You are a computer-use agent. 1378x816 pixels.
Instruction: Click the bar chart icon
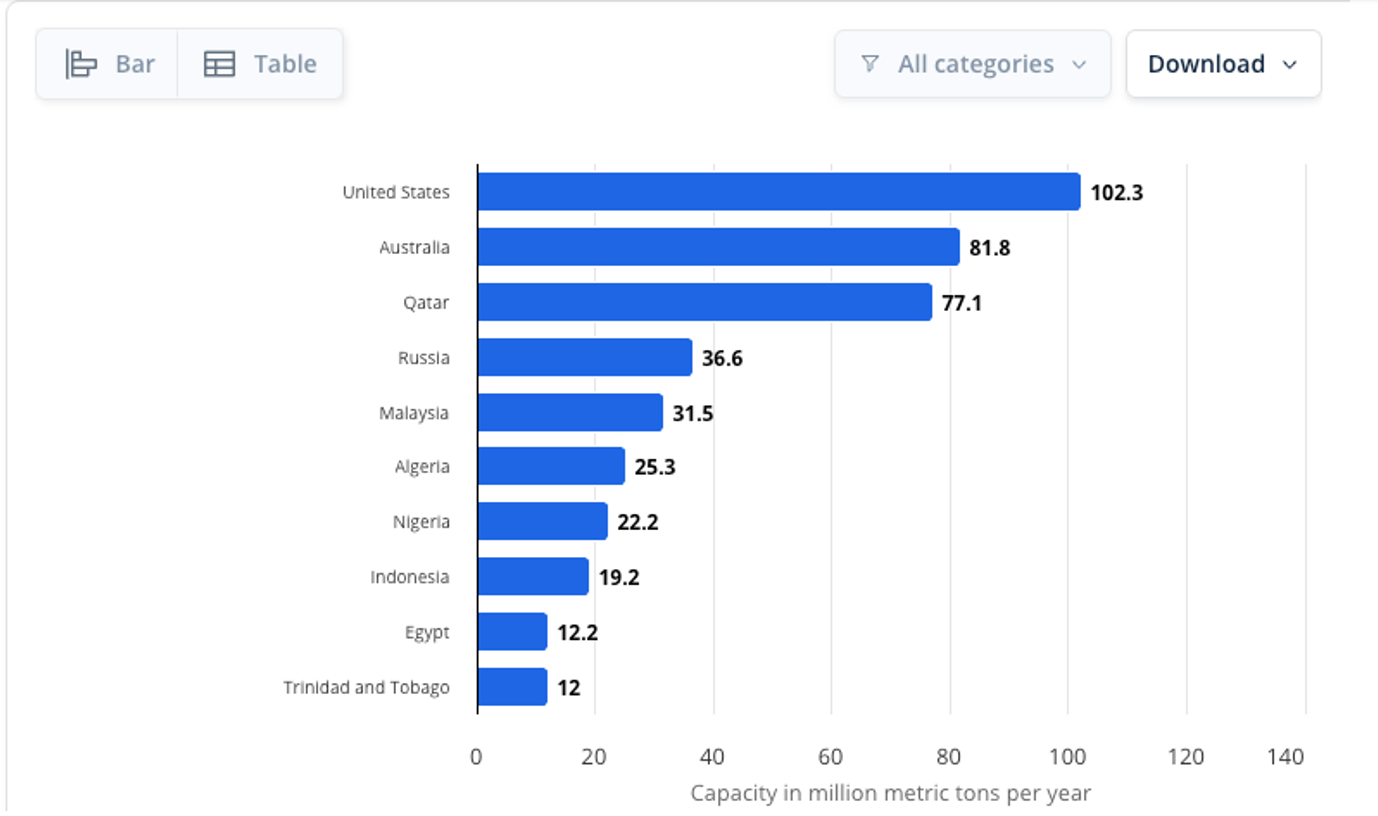(x=81, y=64)
